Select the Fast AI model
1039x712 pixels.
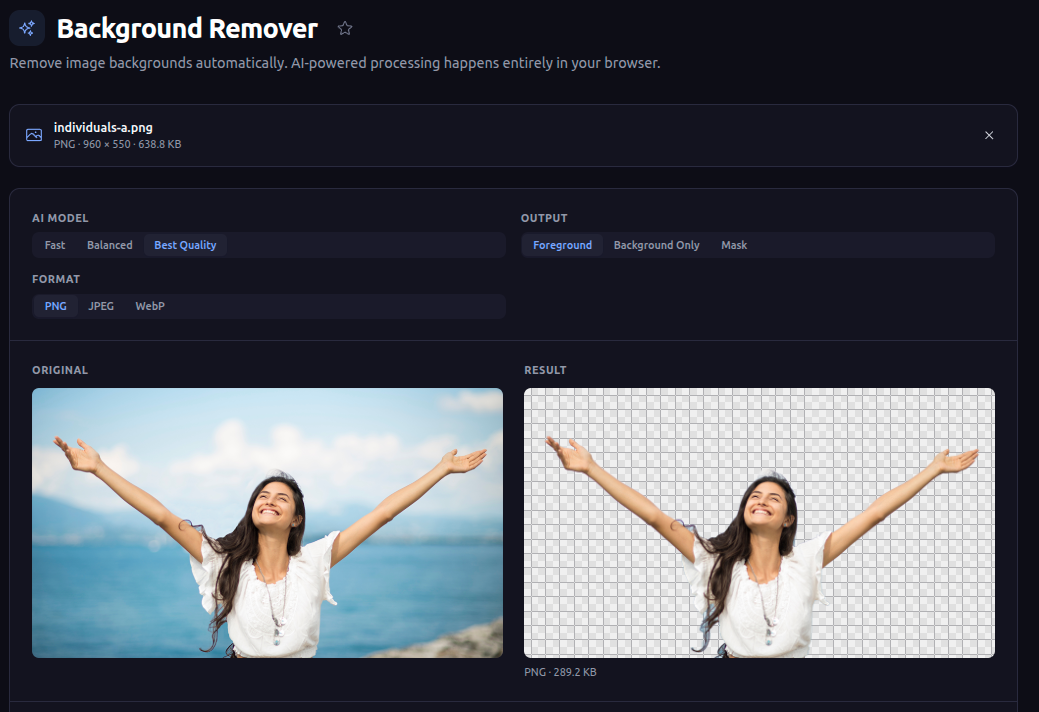55,245
